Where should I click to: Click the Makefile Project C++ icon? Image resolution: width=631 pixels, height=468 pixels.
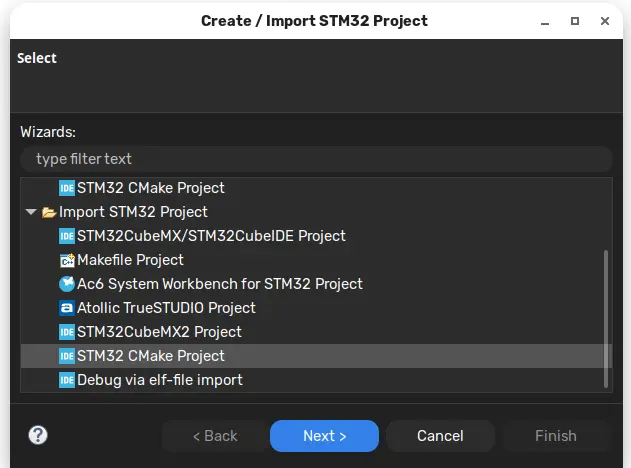[x=67, y=260]
